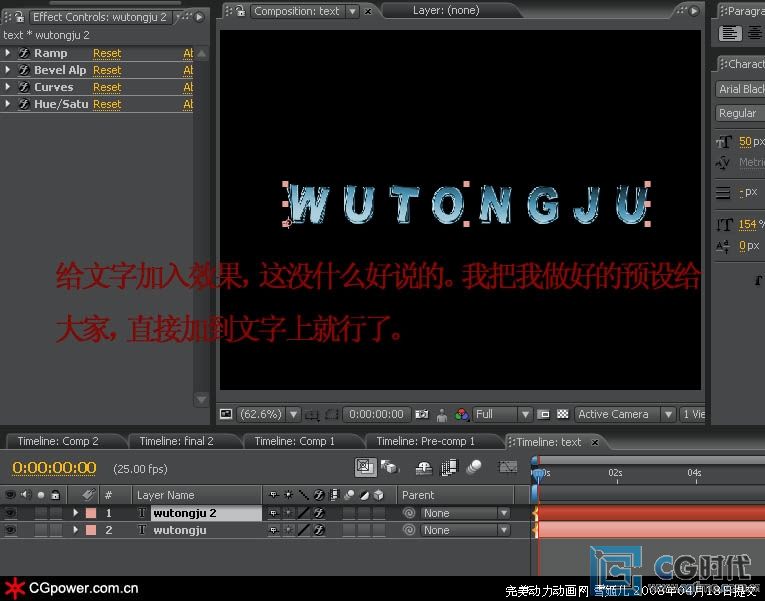Toggle the pixel aspect ratio correction icon

click(x=543, y=414)
